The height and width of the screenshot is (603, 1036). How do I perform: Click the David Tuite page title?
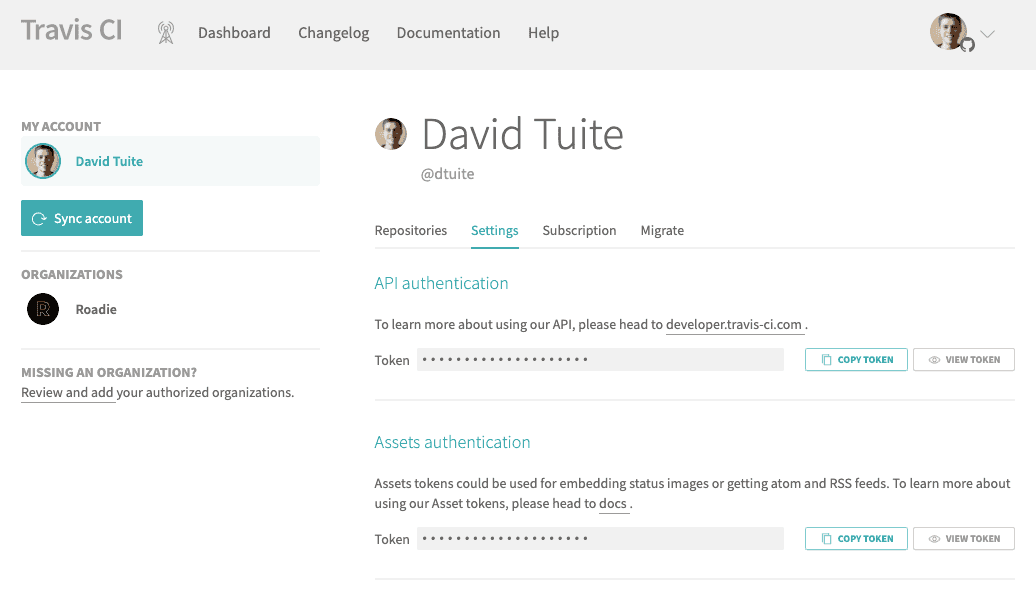[522, 134]
